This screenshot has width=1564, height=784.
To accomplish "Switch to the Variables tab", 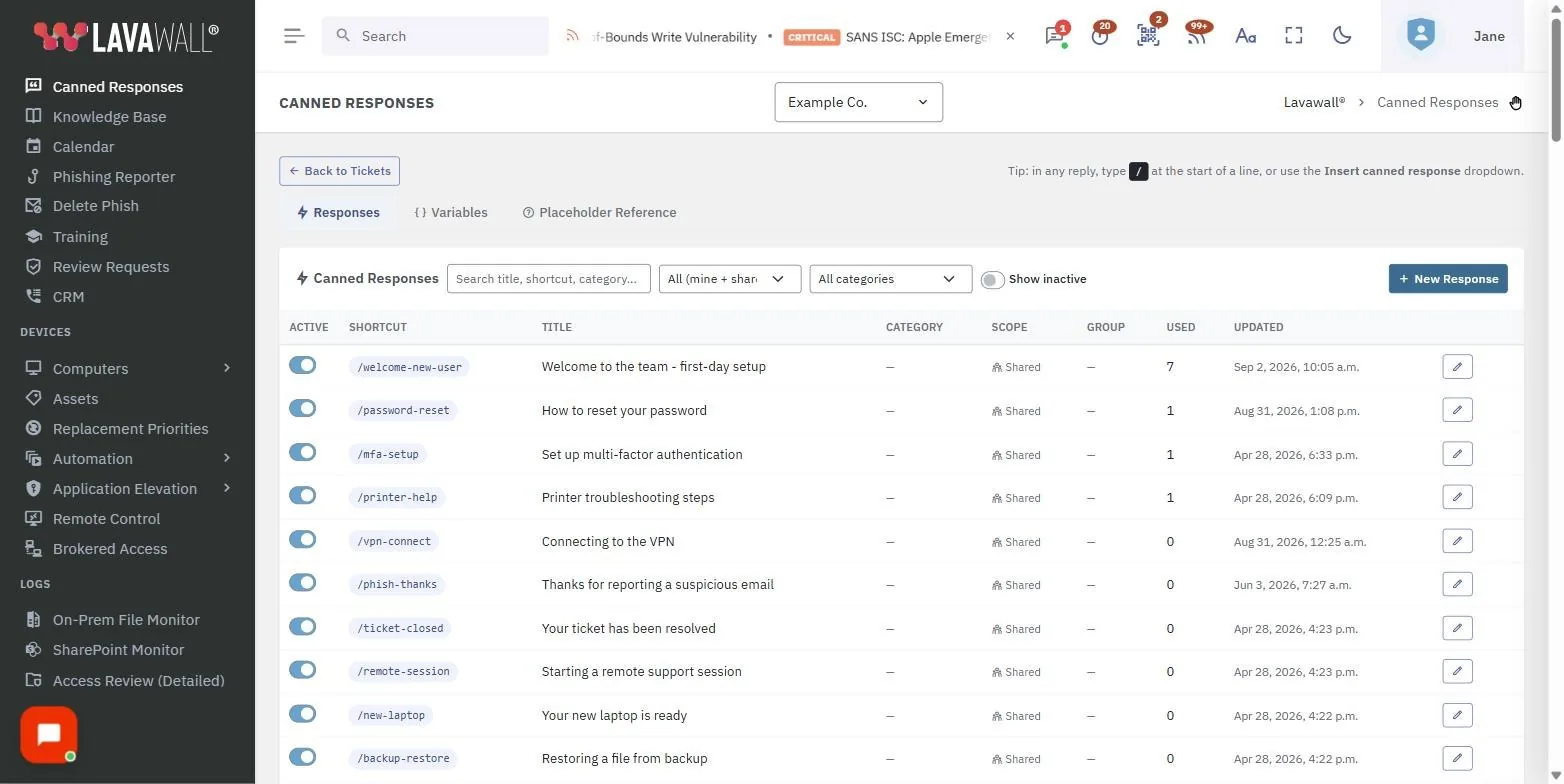I will pyautogui.click(x=451, y=212).
